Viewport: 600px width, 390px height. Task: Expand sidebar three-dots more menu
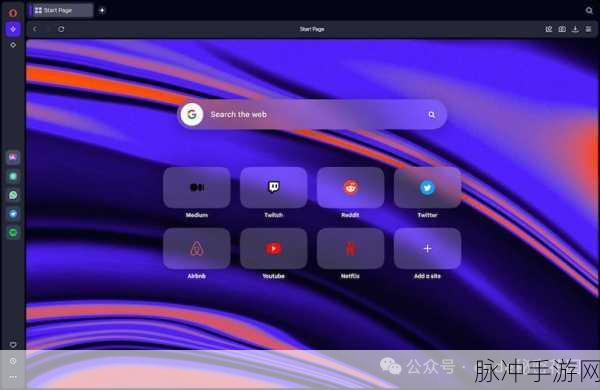(13, 377)
